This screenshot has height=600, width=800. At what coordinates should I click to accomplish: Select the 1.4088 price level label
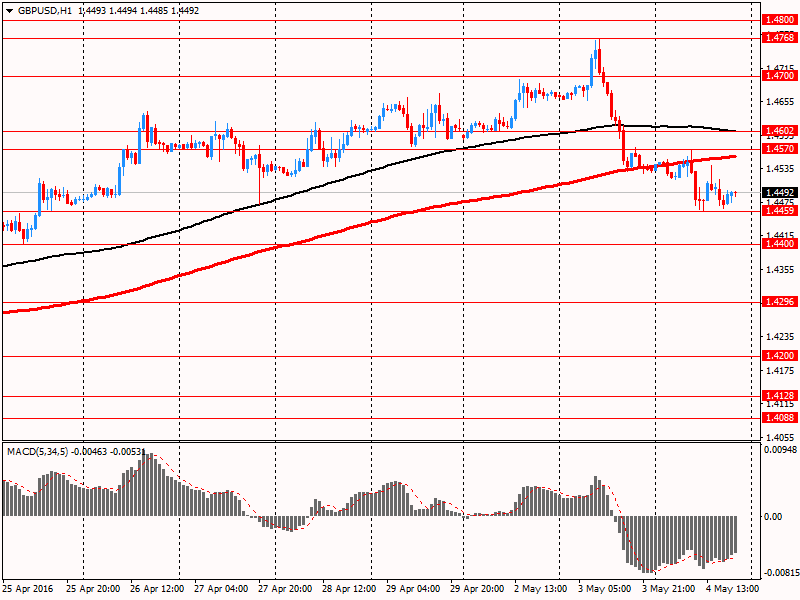tap(779, 418)
